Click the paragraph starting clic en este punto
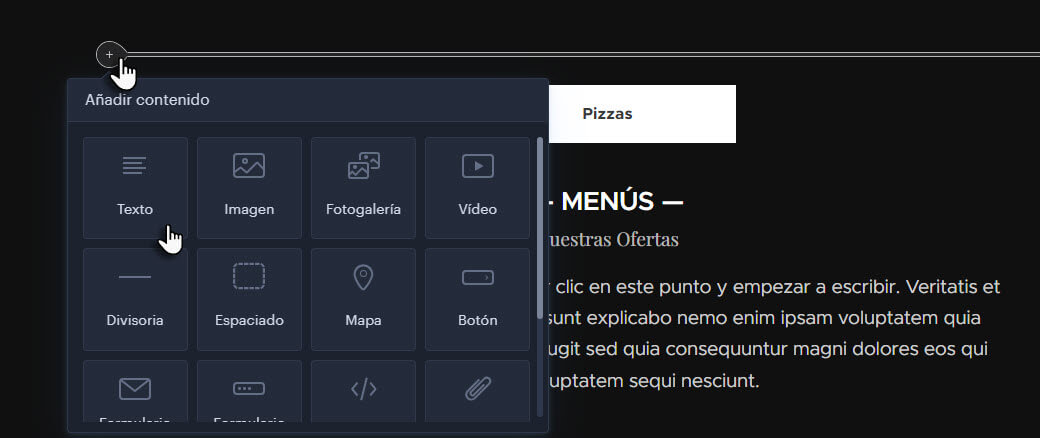Image resolution: width=1040 pixels, height=438 pixels. point(769,334)
